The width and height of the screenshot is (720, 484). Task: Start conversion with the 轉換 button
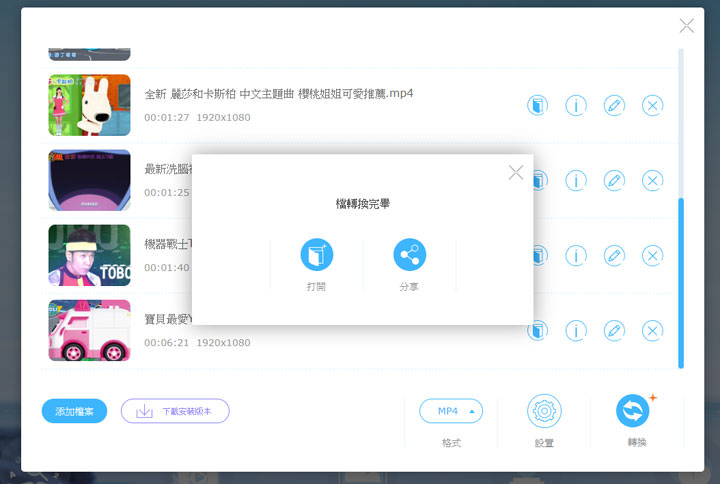click(633, 411)
